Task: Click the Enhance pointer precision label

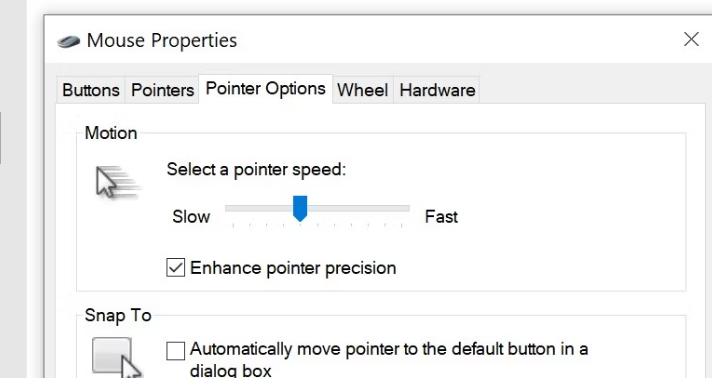Action: click(293, 268)
